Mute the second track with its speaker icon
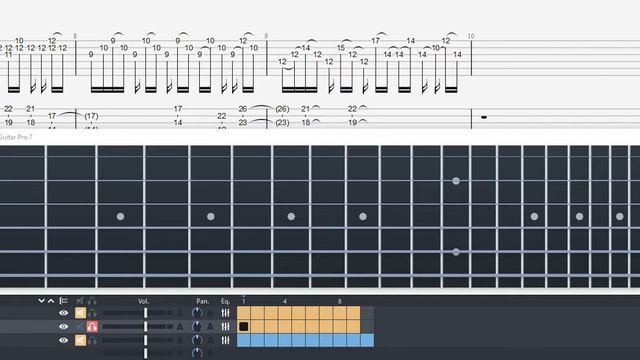The height and width of the screenshot is (360, 640). pos(80,327)
